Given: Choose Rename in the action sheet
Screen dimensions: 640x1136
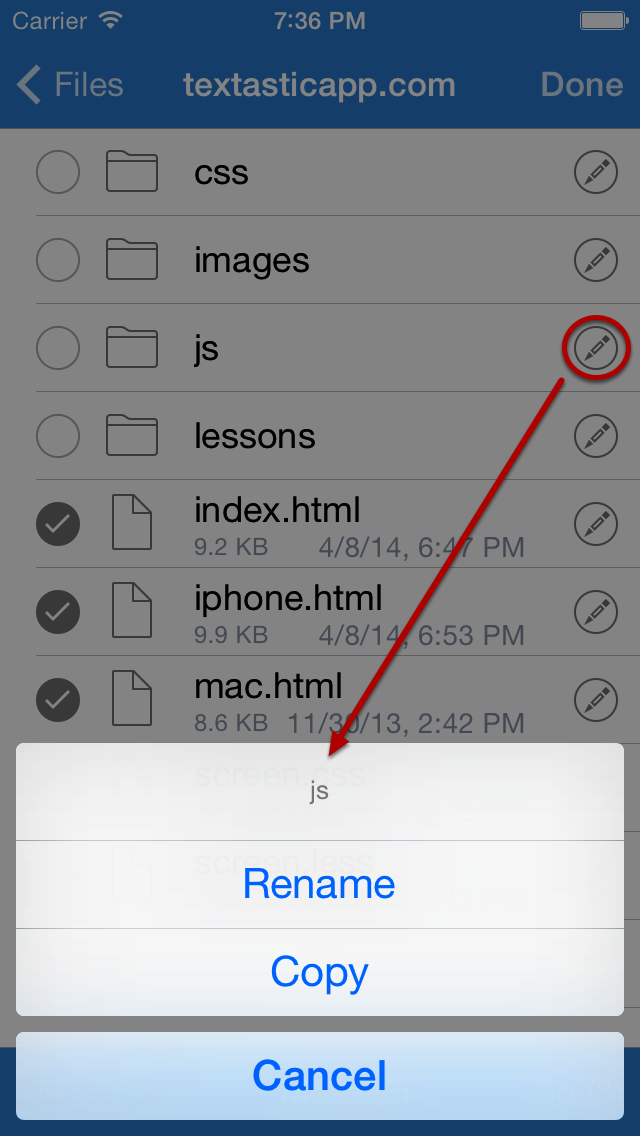Looking at the screenshot, I should (x=320, y=885).
